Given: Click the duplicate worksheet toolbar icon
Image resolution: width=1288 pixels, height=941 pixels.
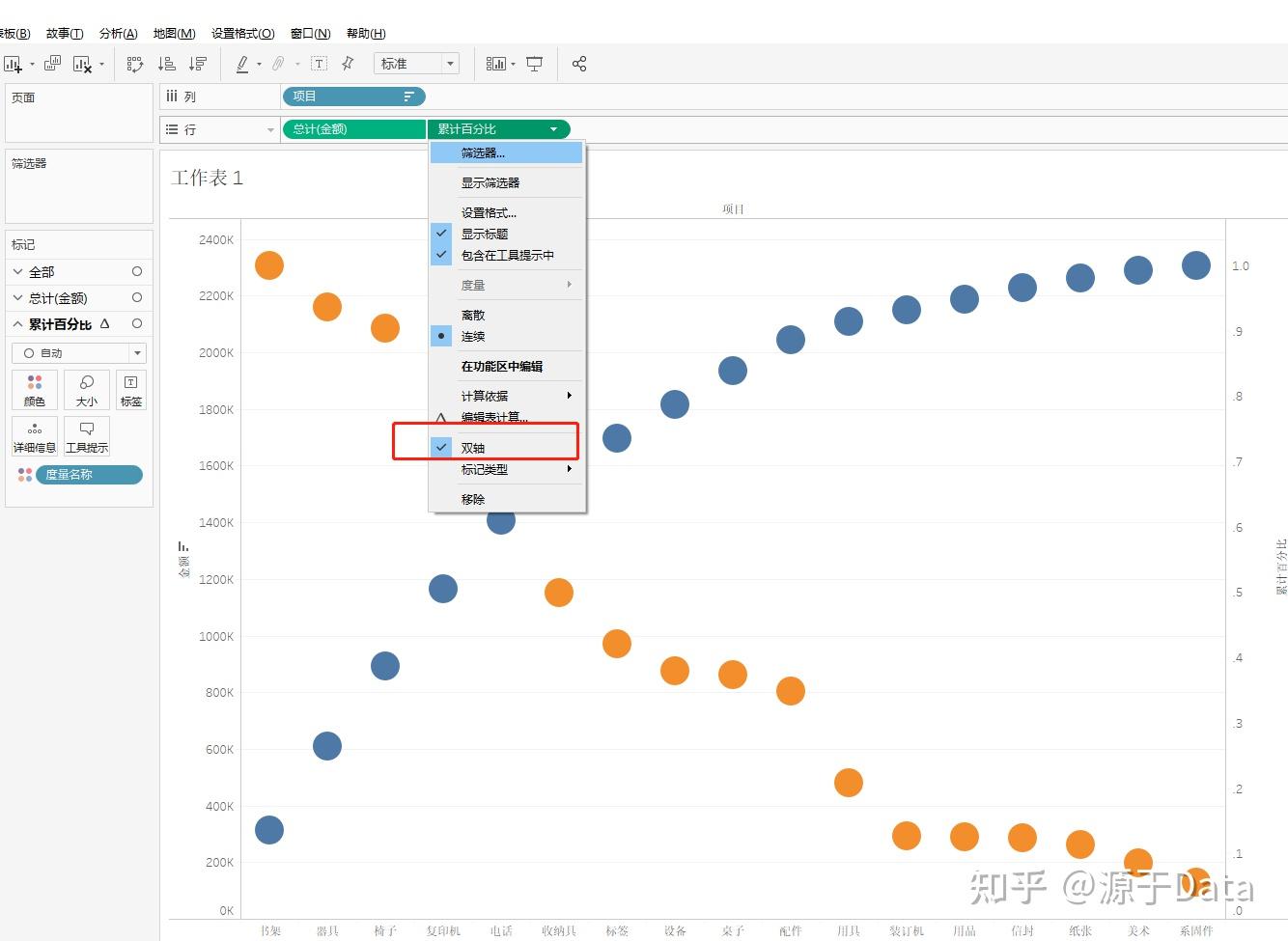Looking at the screenshot, I should tap(52, 64).
